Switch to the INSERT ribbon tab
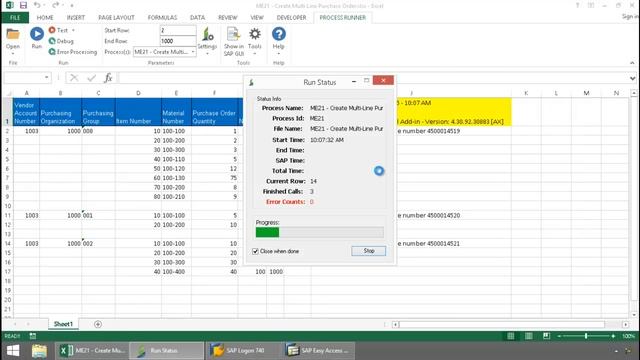This screenshot has height=360, width=640. coord(76,18)
